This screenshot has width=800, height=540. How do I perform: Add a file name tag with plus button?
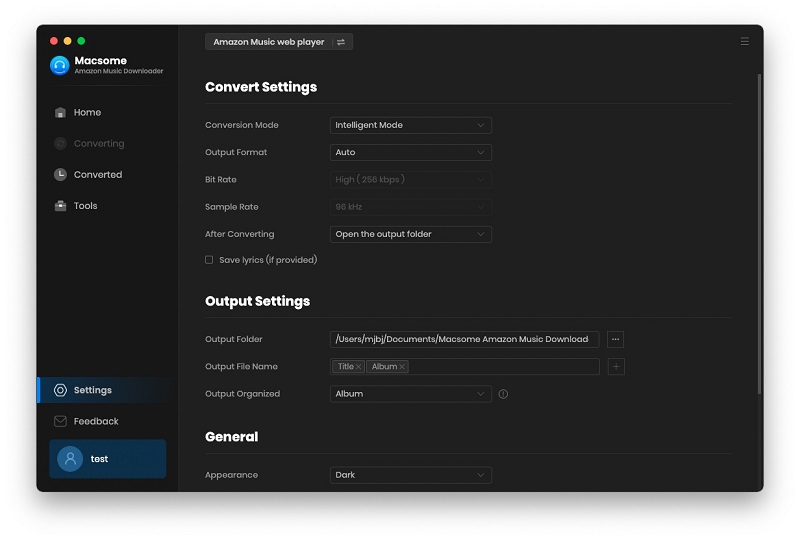[616, 366]
